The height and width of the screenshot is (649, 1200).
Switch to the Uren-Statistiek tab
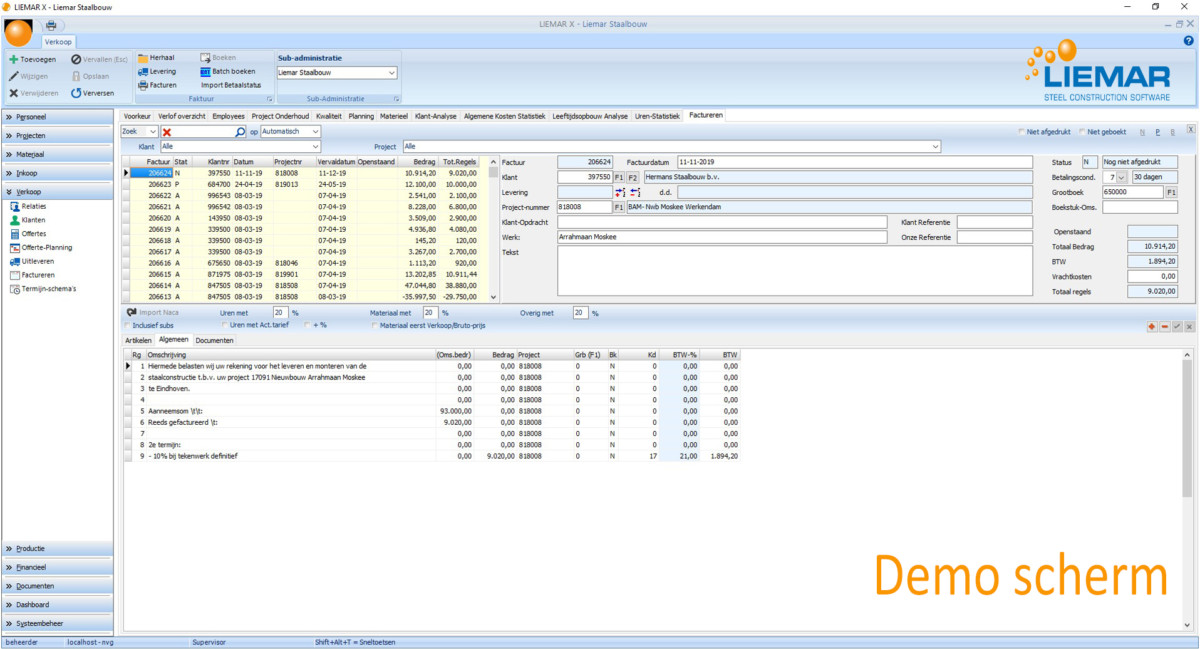(x=657, y=116)
